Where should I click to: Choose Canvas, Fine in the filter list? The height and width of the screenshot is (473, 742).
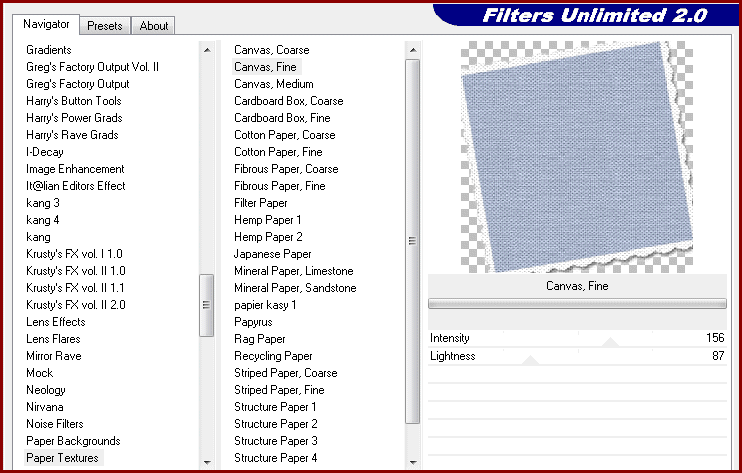(x=265, y=67)
